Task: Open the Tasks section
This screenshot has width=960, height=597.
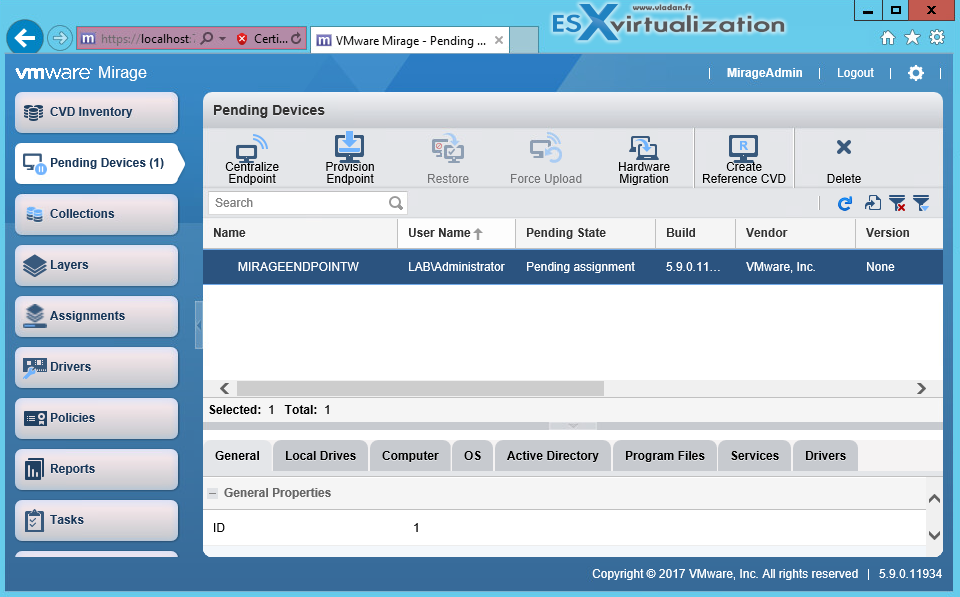Action: (x=97, y=520)
